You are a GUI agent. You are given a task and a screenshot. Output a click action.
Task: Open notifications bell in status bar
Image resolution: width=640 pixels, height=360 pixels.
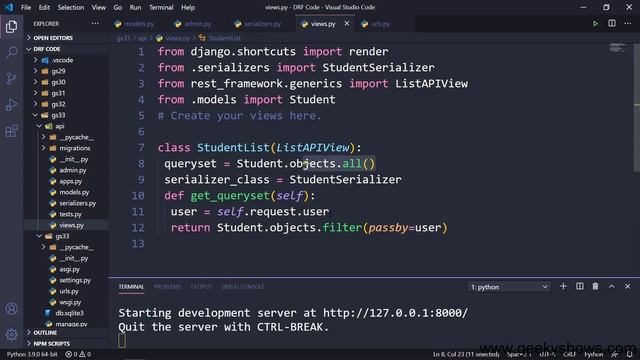click(x=630, y=354)
